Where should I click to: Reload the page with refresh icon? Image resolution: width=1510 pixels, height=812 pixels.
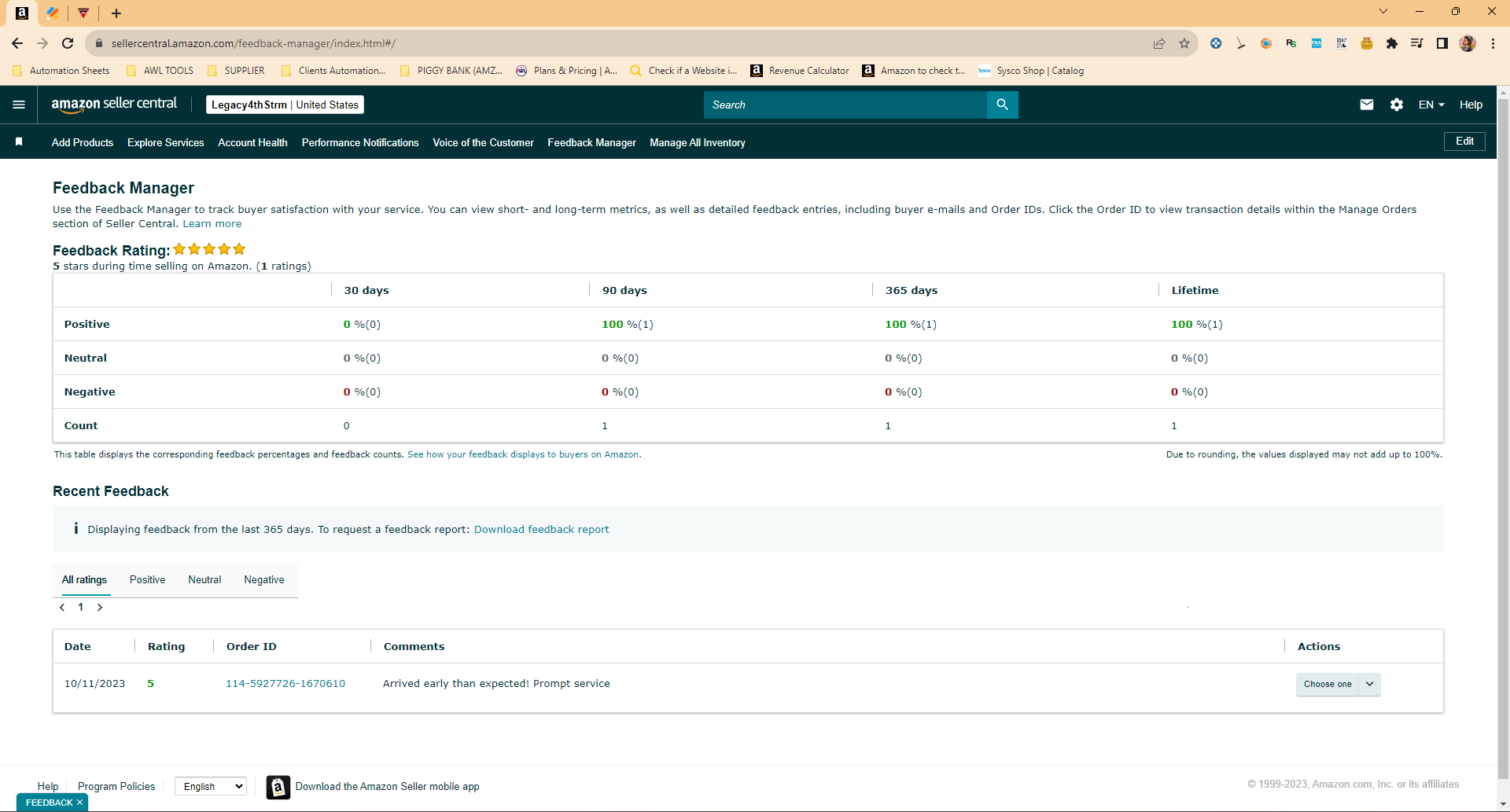pos(68,43)
